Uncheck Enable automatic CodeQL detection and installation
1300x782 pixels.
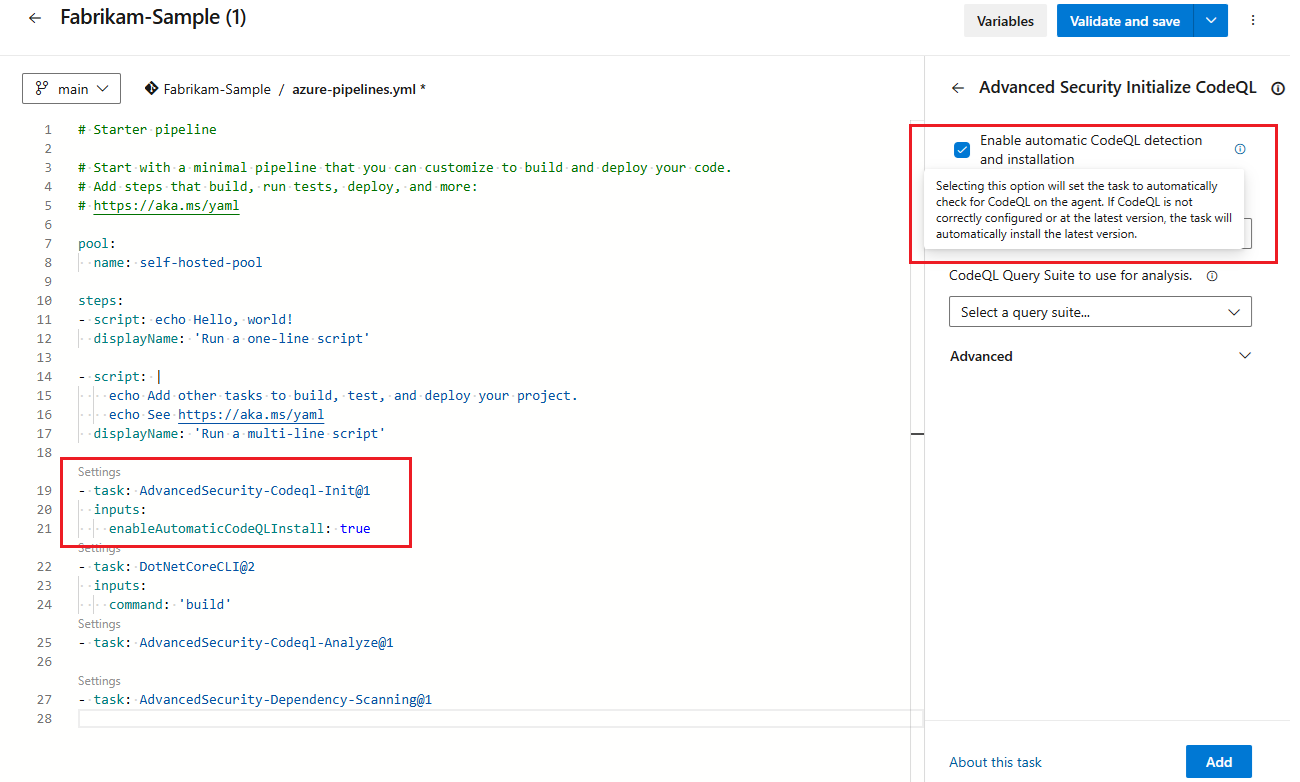click(x=962, y=150)
